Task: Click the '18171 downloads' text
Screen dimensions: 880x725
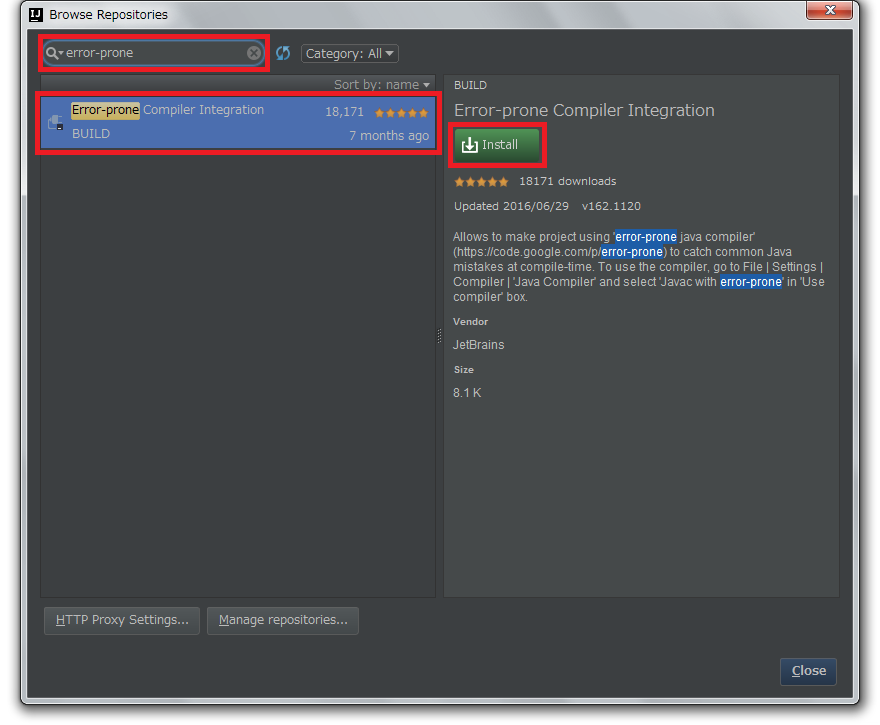Action: pyautogui.click(x=567, y=181)
